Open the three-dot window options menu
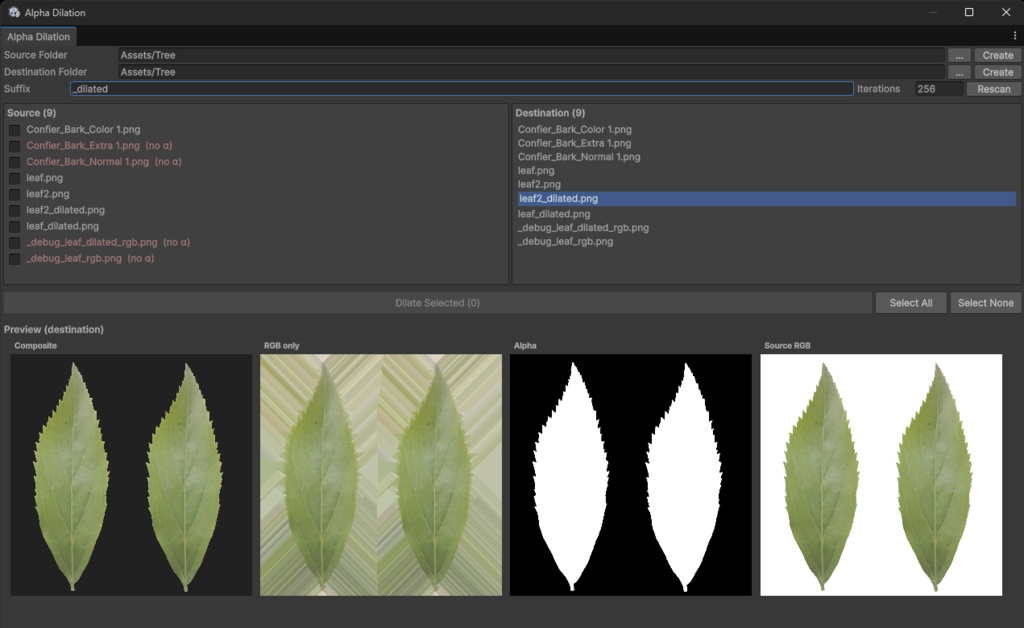Image resolution: width=1024 pixels, height=628 pixels. coord(1014,36)
